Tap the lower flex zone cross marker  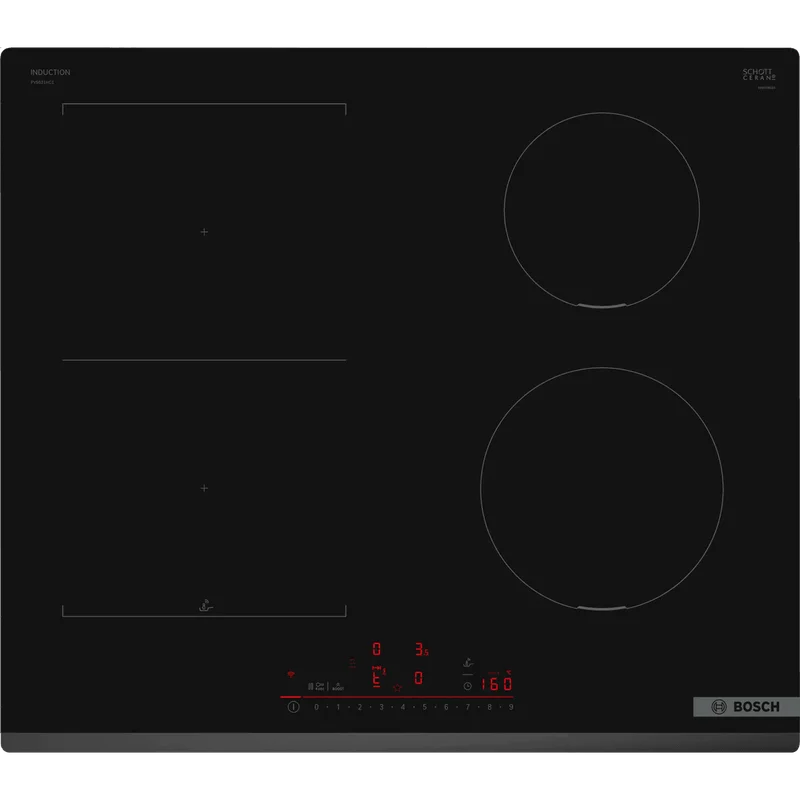[x=204, y=488]
